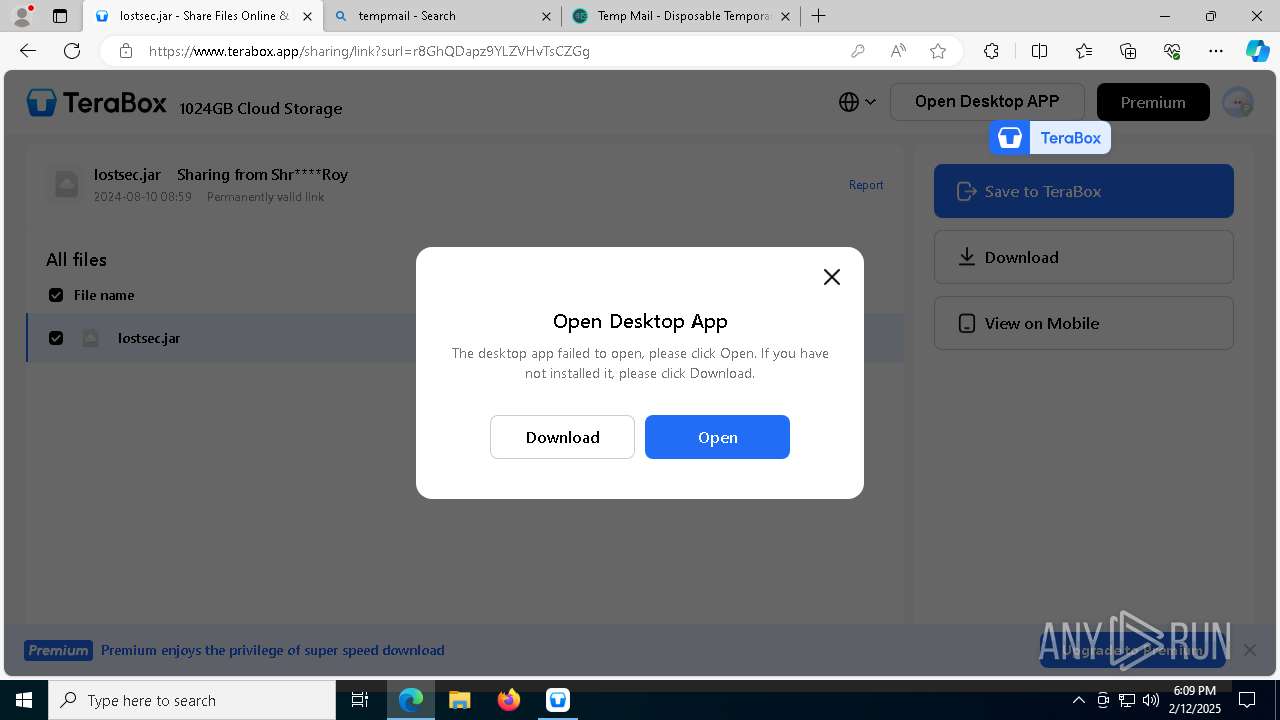Click the TeraBox logo
Screen dimensions: 1280x720
click(x=97, y=102)
